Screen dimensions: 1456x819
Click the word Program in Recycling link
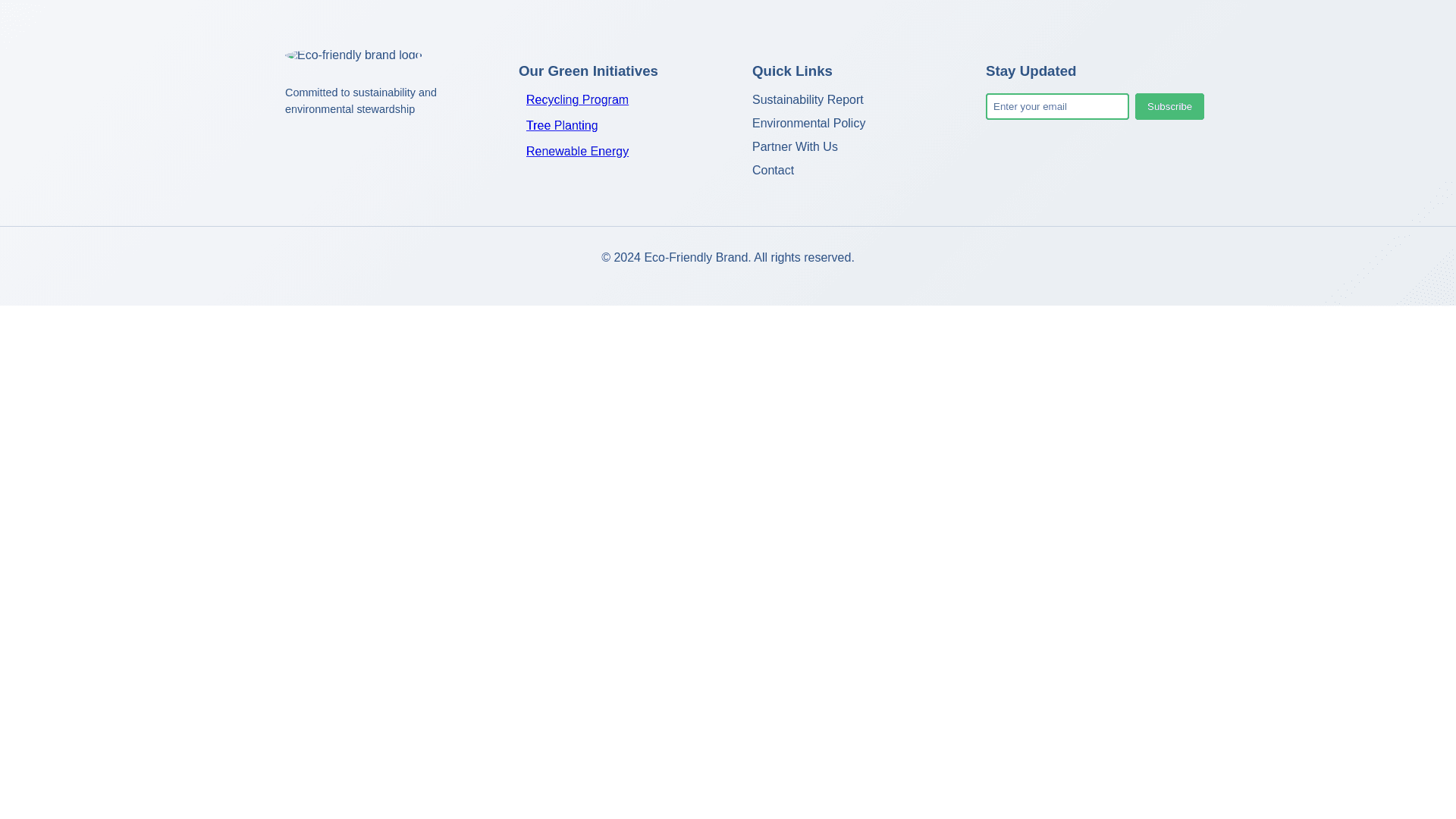pyautogui.click(x=604, y=100)
